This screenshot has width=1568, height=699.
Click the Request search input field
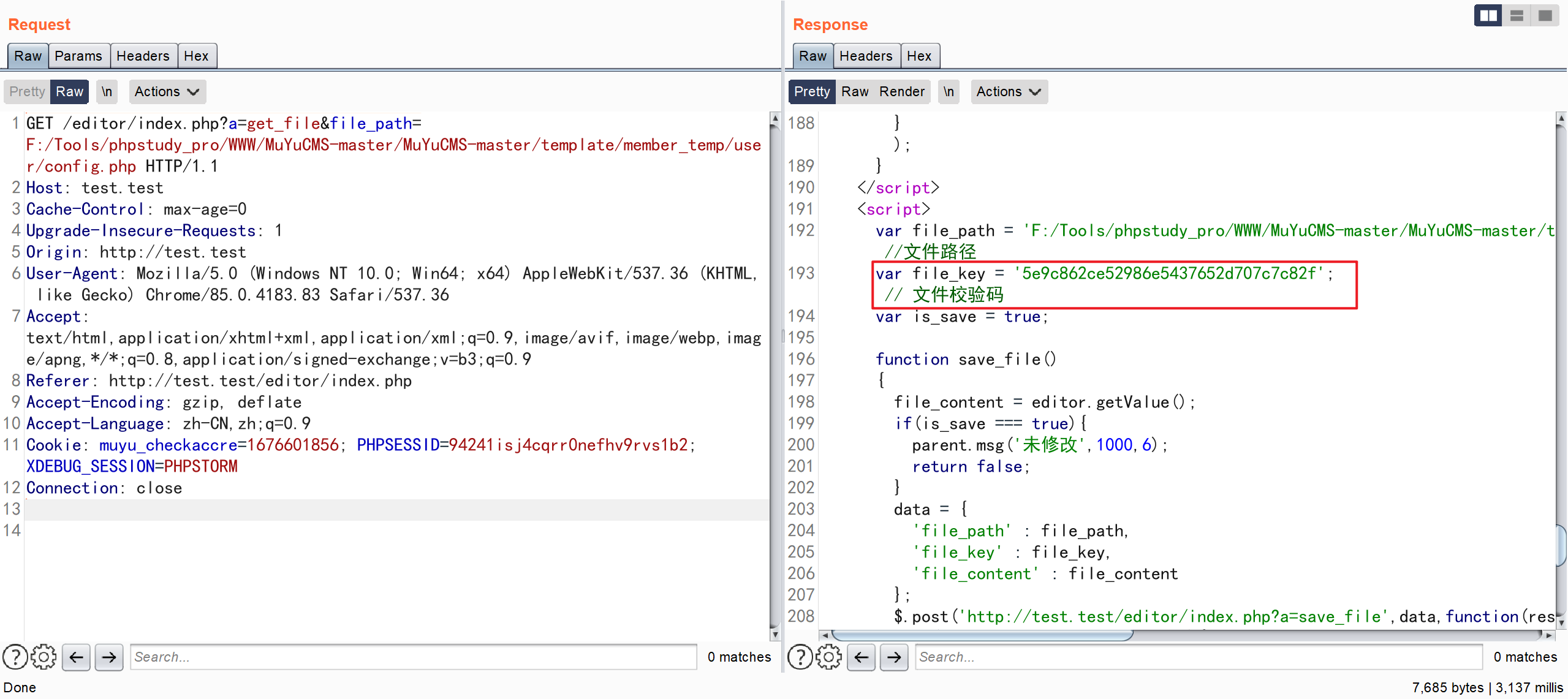click(x=412, y=657)
